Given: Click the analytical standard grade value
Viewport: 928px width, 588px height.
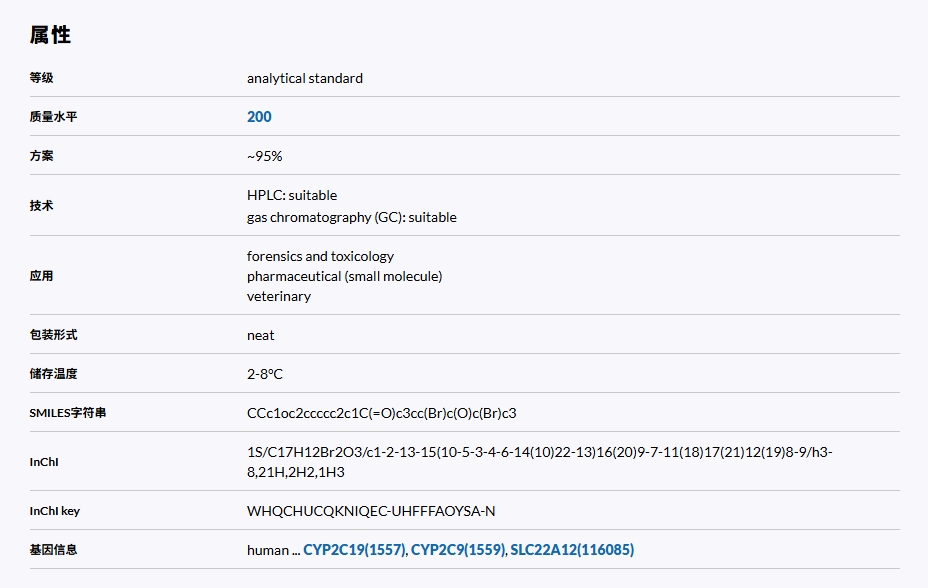Looking at the screenshot, I should click(x=305, y=78).
